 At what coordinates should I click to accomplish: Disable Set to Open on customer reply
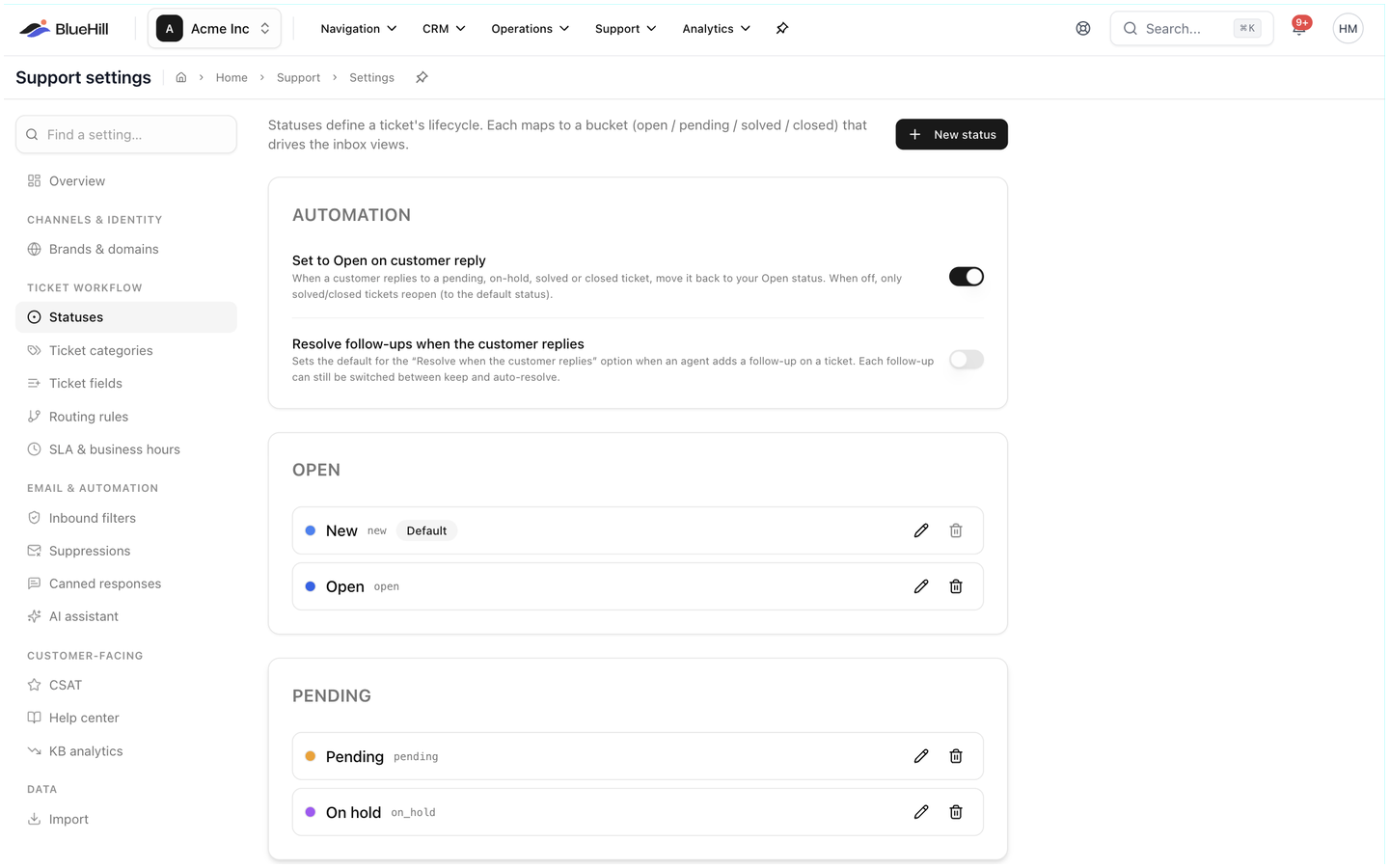[967, 277]
